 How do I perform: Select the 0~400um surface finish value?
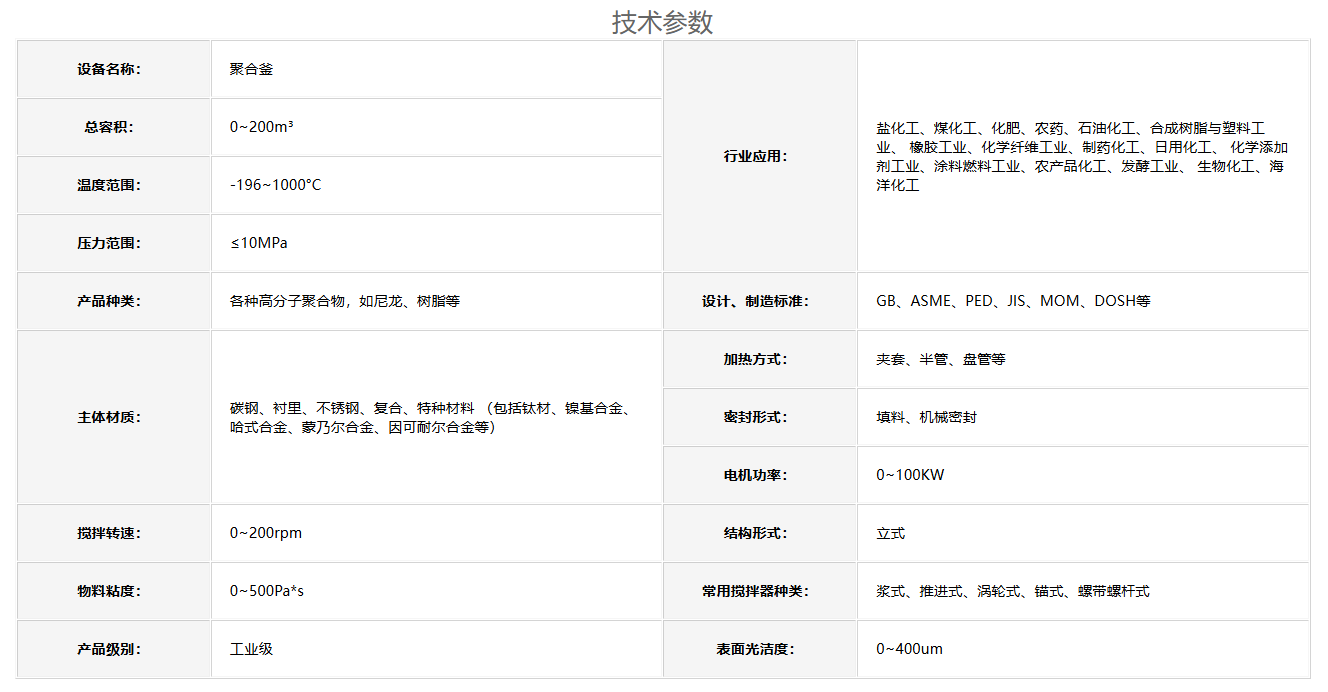[x=909, y=649]
